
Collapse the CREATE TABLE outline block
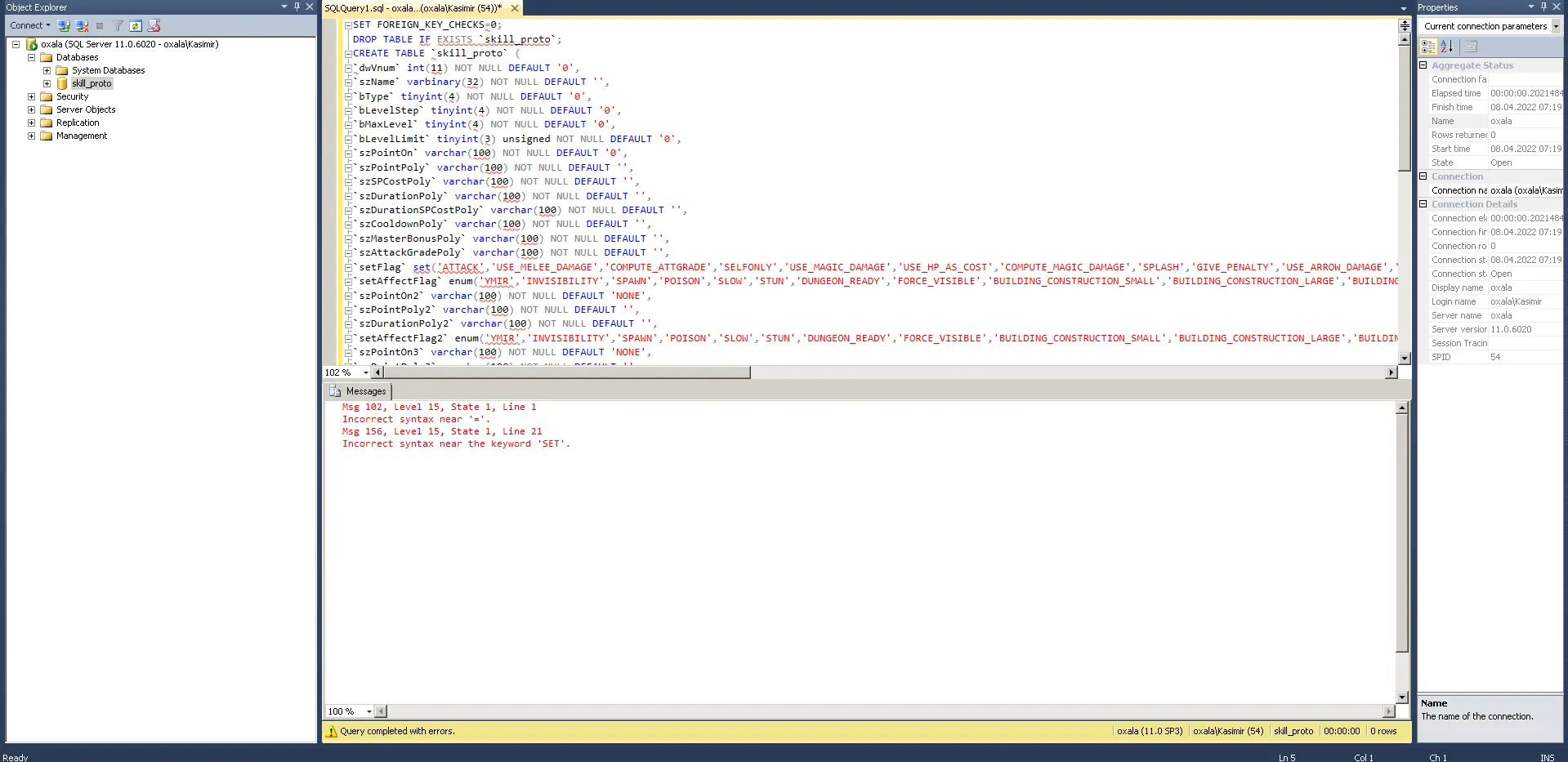348,54
